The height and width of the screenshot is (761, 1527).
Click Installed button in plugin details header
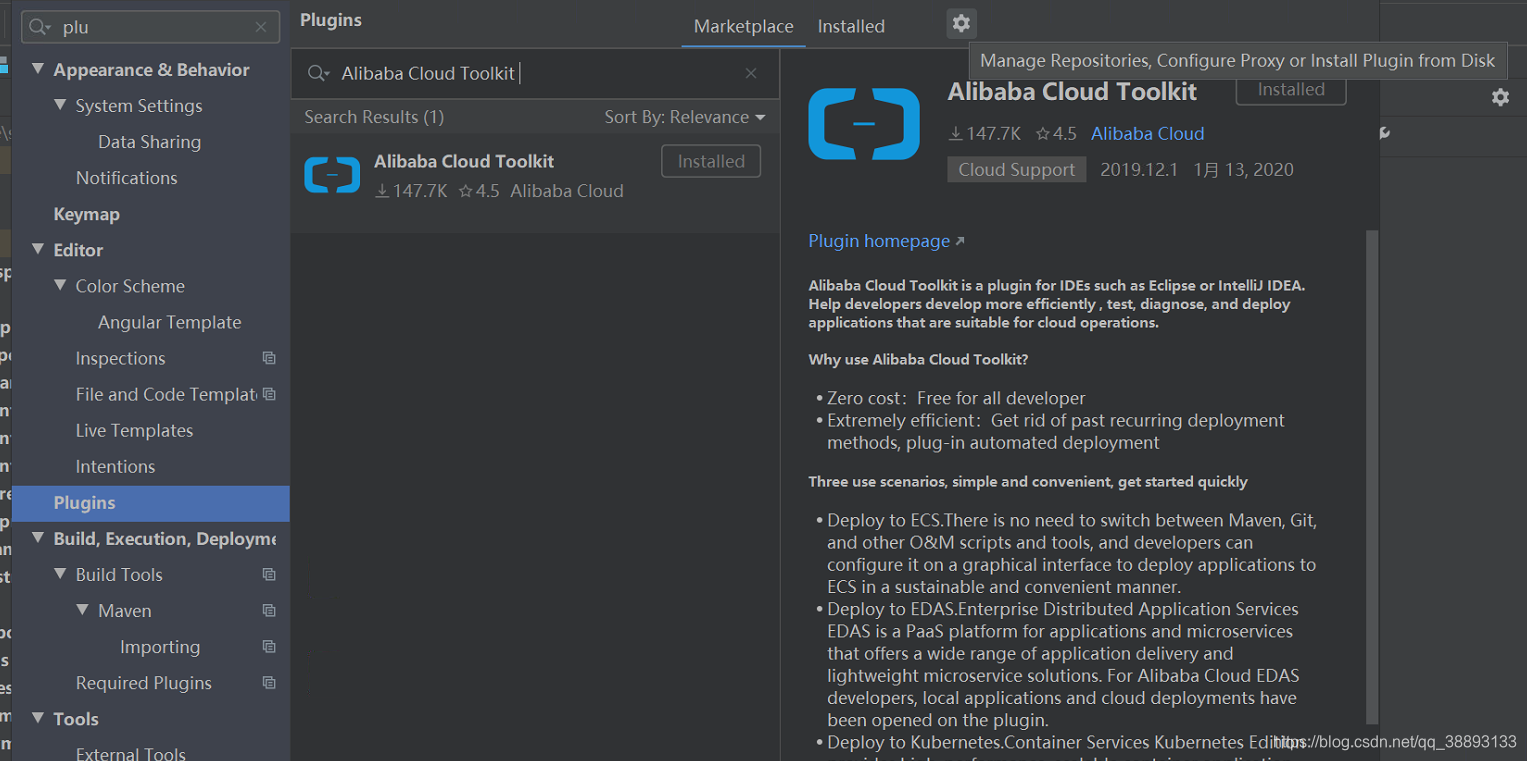click(x=1291, y=91)
